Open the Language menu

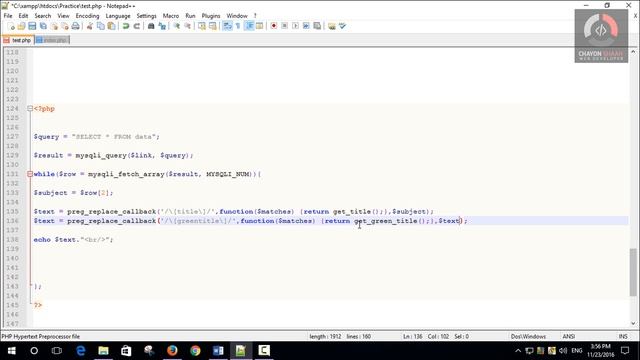click(118, 16)
